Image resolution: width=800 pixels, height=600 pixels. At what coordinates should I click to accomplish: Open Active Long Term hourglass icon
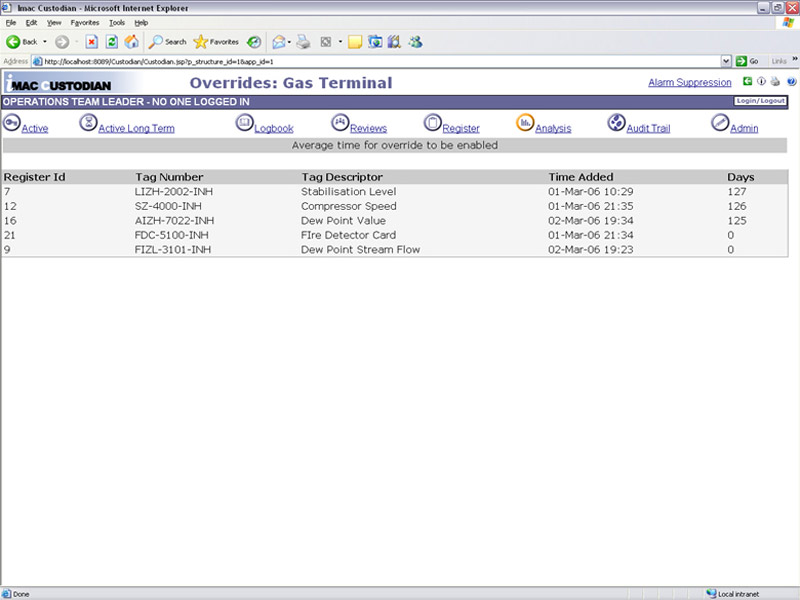click(89, 123)
